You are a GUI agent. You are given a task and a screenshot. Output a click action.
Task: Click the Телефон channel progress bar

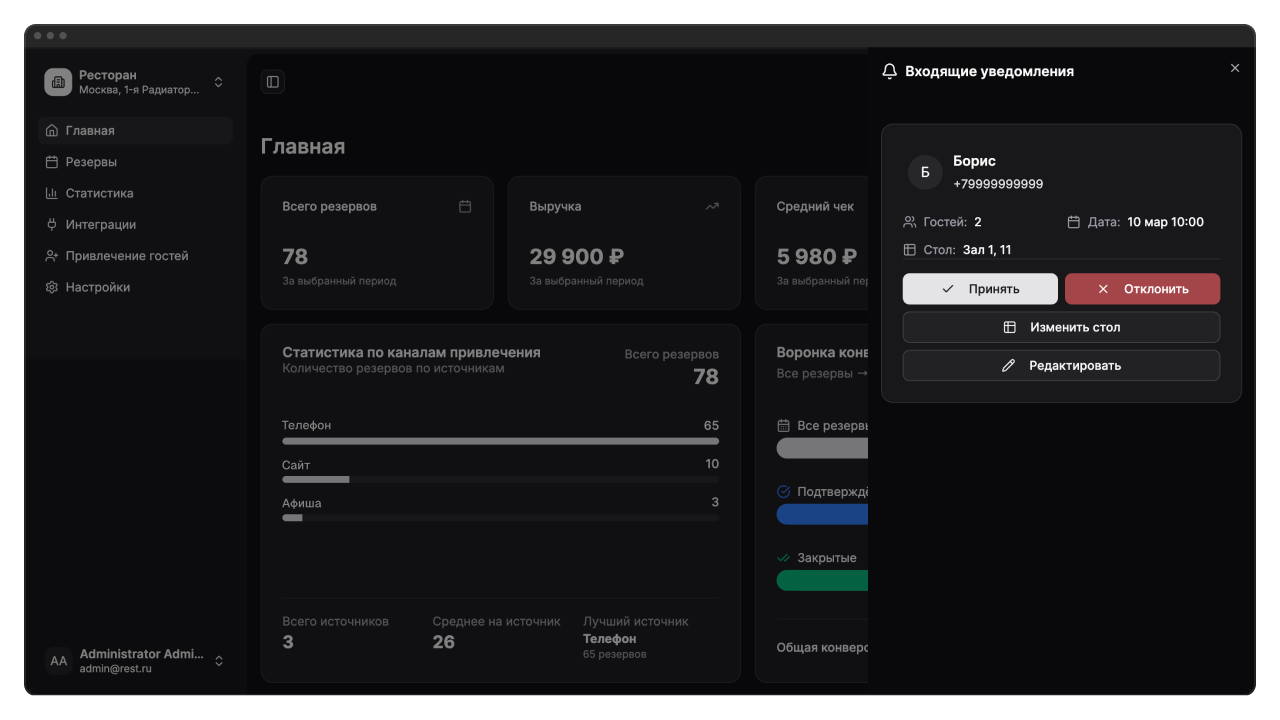tap(500, 441)
